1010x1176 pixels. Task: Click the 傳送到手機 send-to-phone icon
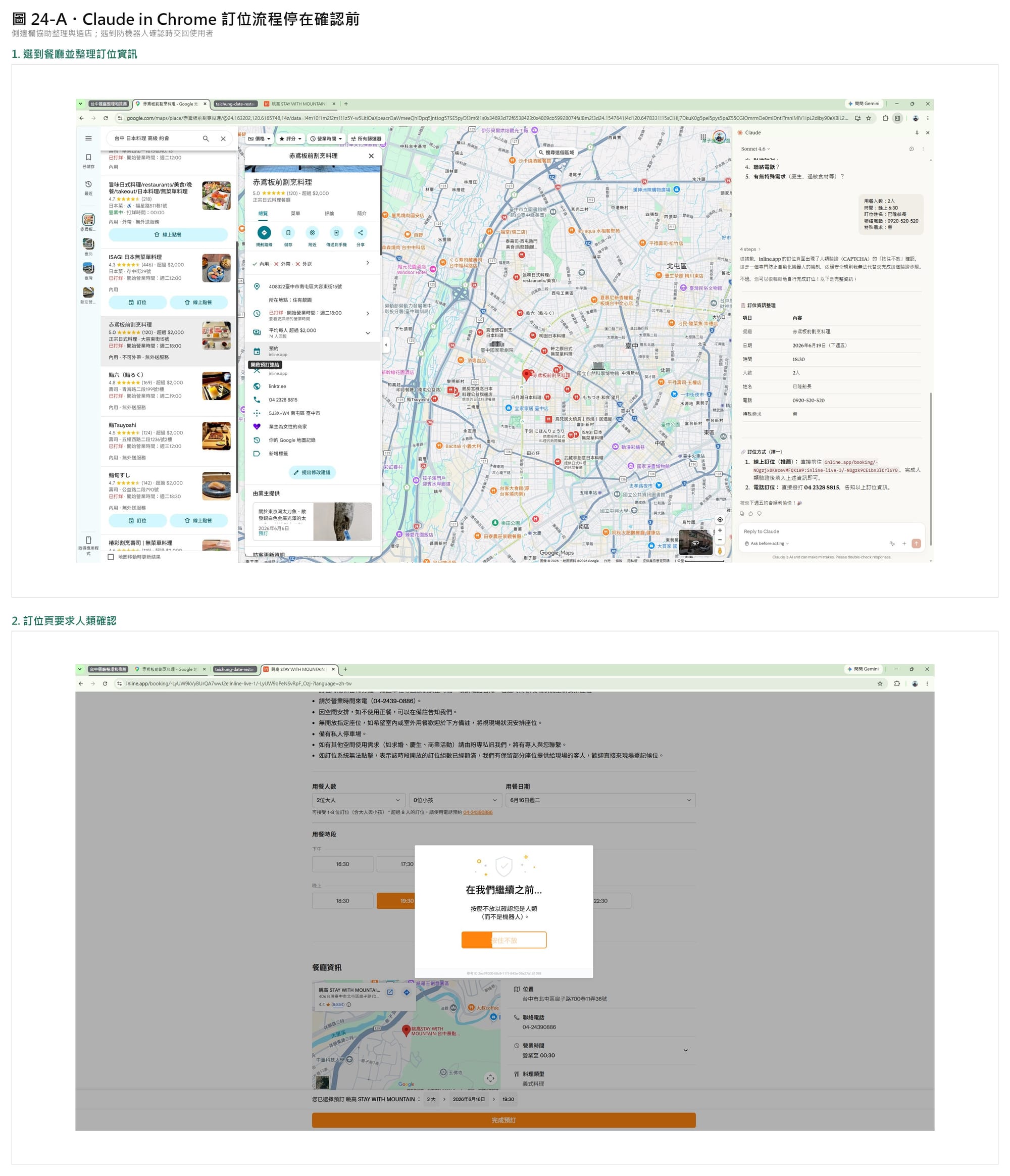click(x=336, y=233)
